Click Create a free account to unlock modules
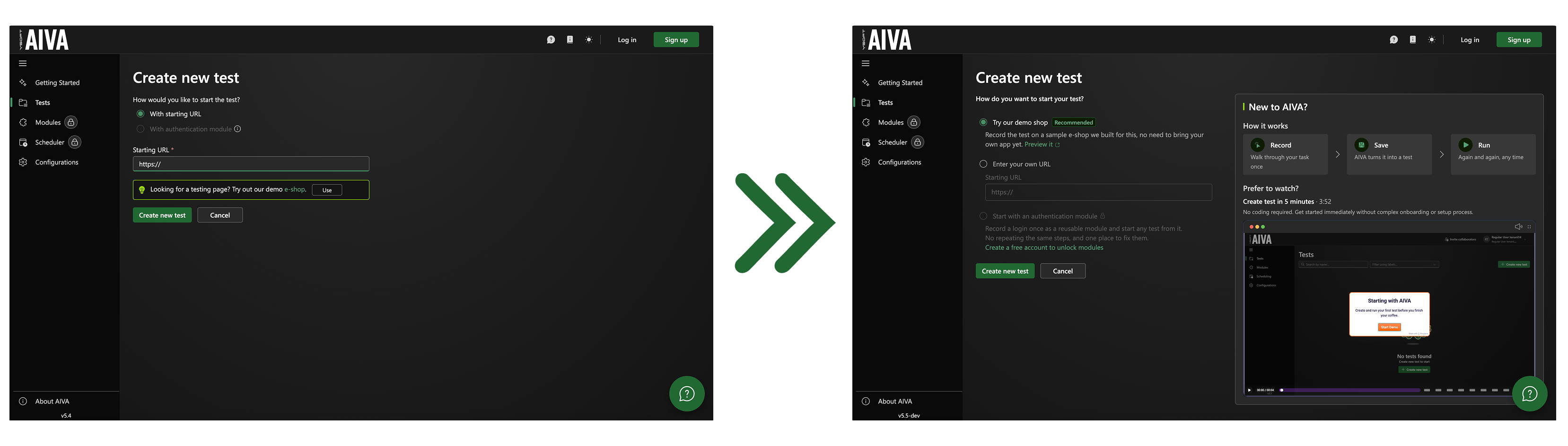The image size is (1568, 446). (x=1044, y=247)
